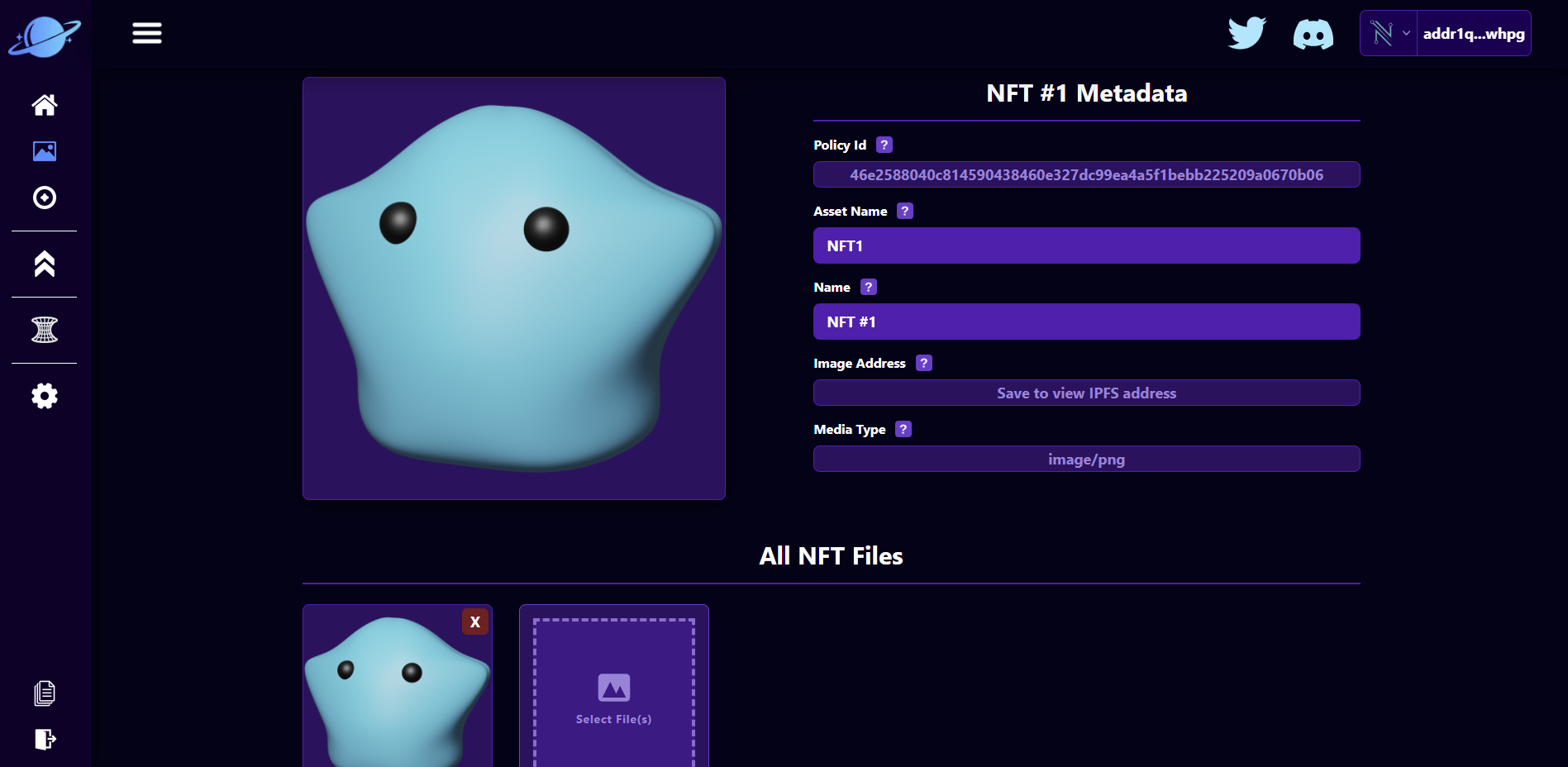Screen dimensions: 1568x767
Task: Open the wormhole funnel sidebar icon
Action: (45, 330)
